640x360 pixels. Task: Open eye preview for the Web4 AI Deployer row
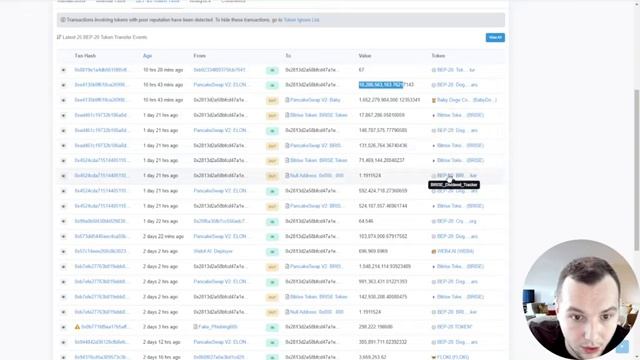coord(63,251)
